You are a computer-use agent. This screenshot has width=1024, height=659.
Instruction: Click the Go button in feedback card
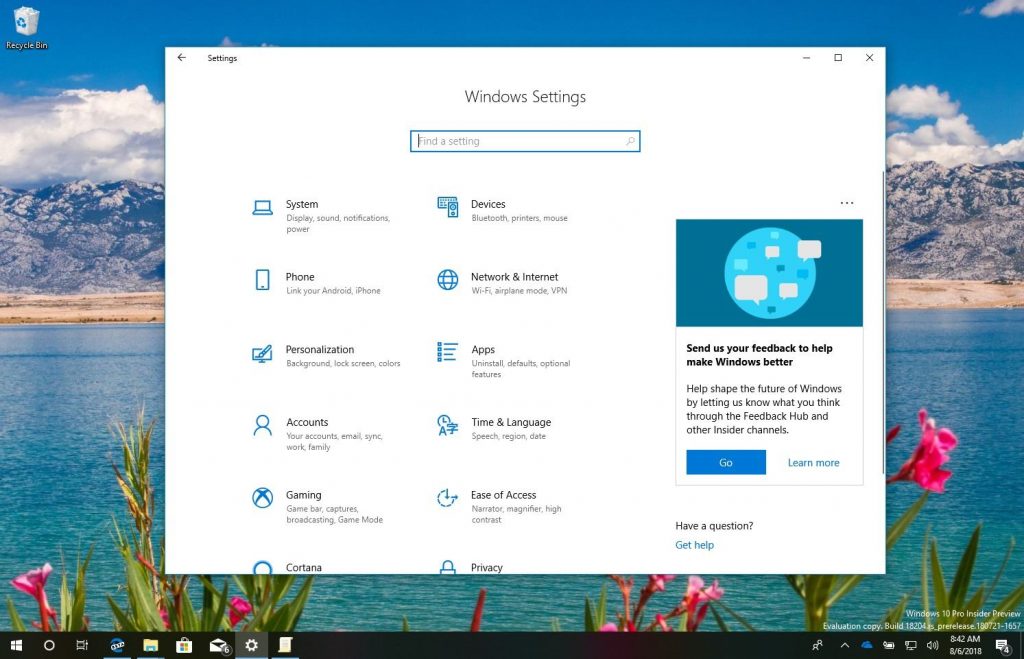click(x=725, y=463)
